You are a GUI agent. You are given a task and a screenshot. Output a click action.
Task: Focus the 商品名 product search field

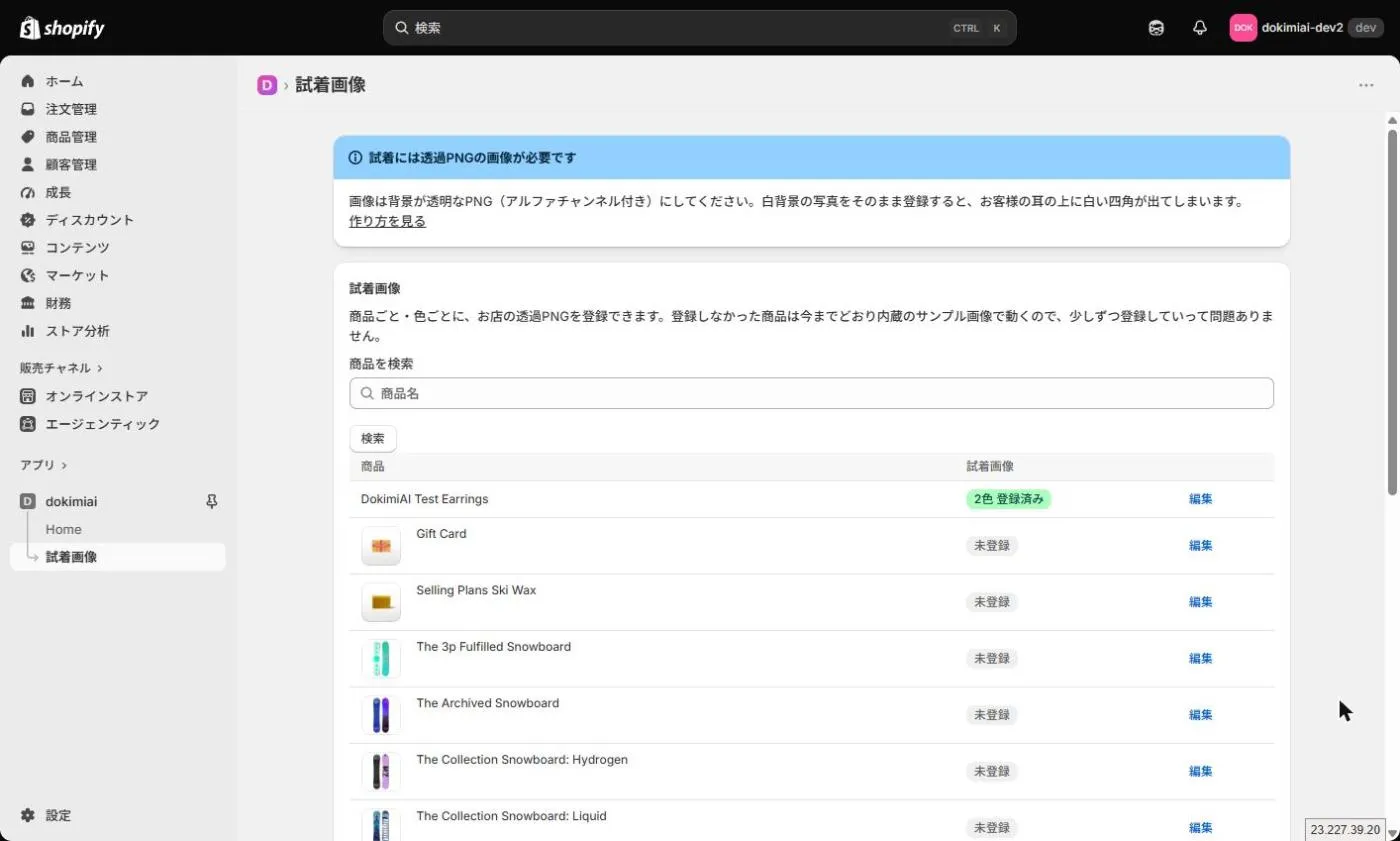click(x=811, y=393)
